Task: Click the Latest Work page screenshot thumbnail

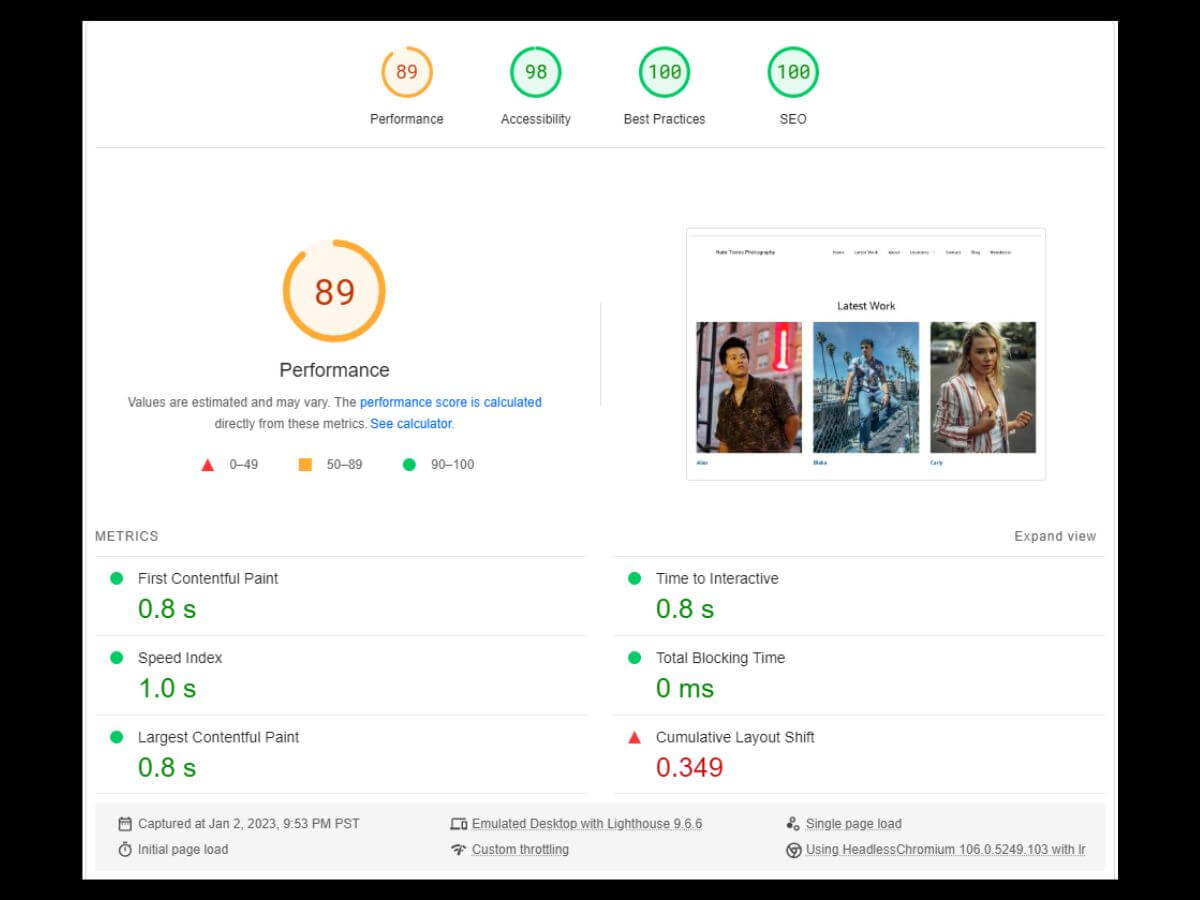Action: click(866, 354)
